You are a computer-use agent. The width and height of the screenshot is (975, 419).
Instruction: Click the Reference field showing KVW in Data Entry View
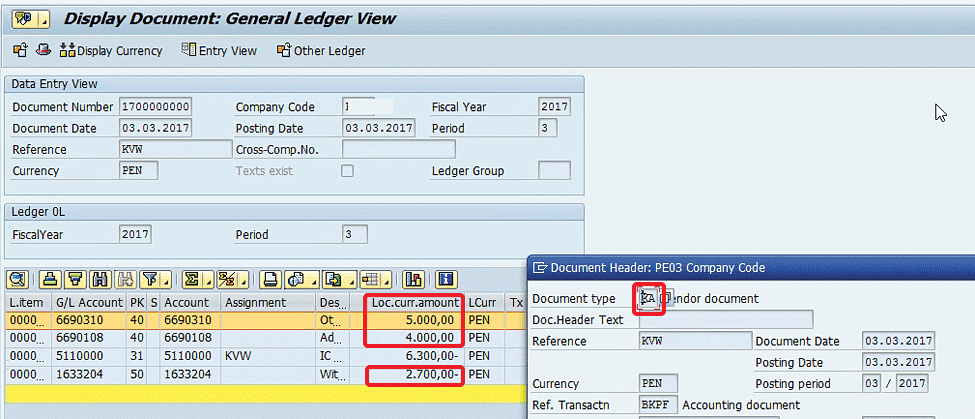pos(175,150)
